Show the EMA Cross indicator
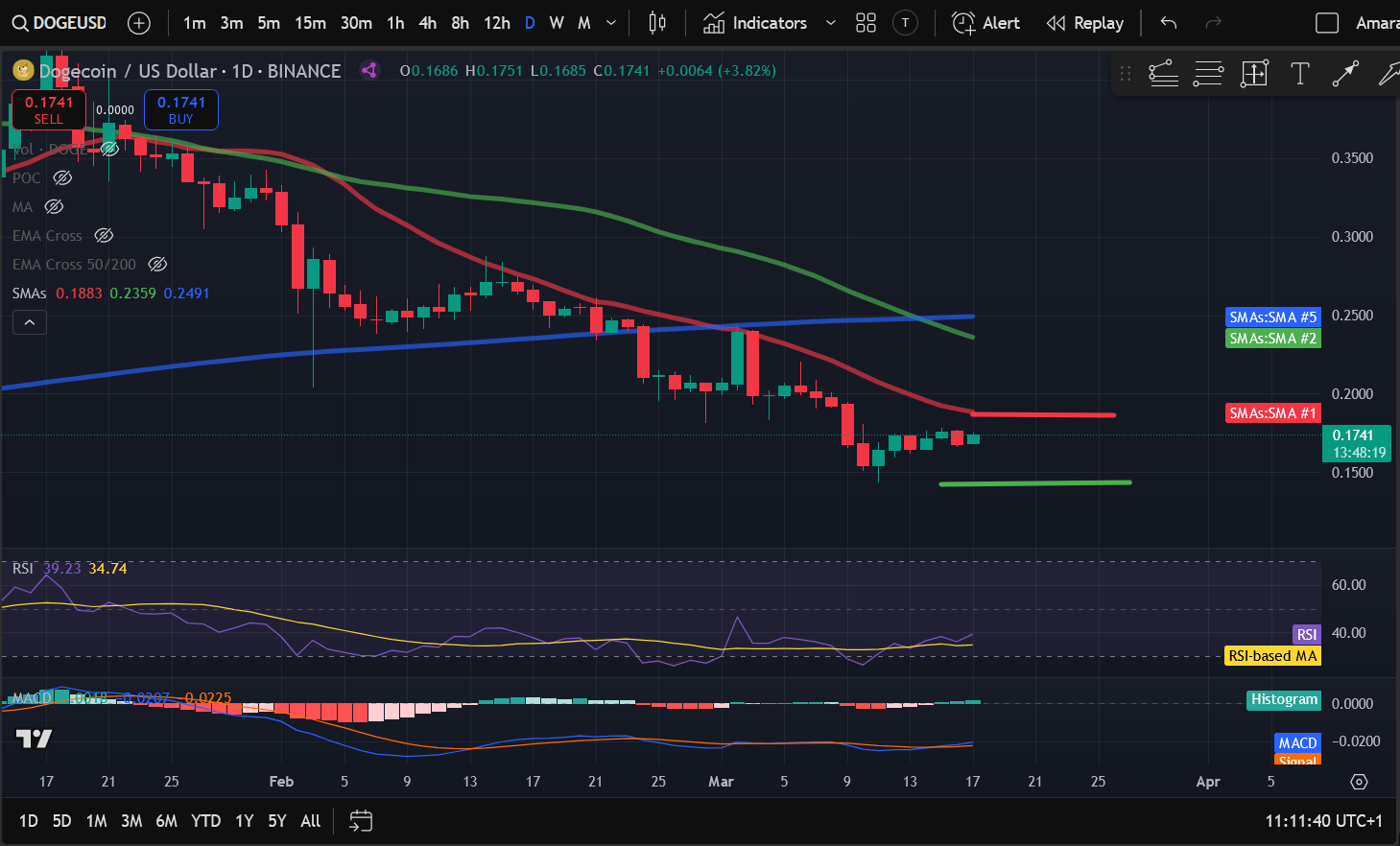 pos(104,235)
